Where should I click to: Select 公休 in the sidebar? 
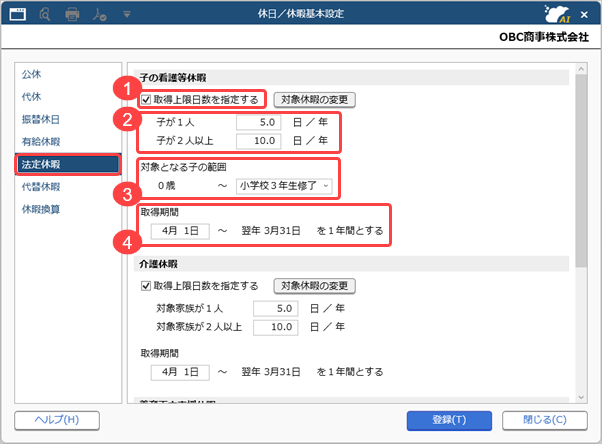coord(31,74)
